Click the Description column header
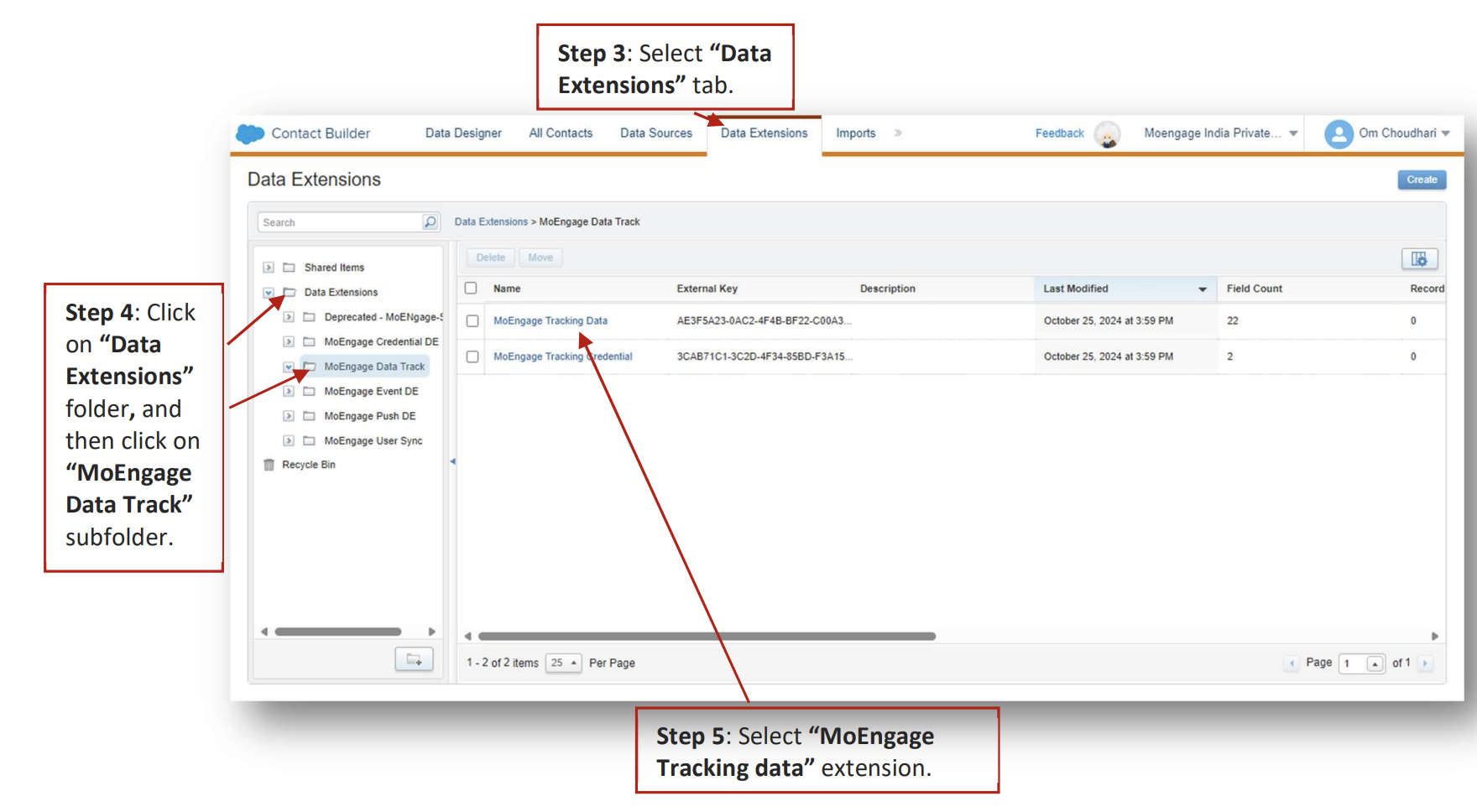Screen dimensions: 1477x812 (x=888, y=289)
